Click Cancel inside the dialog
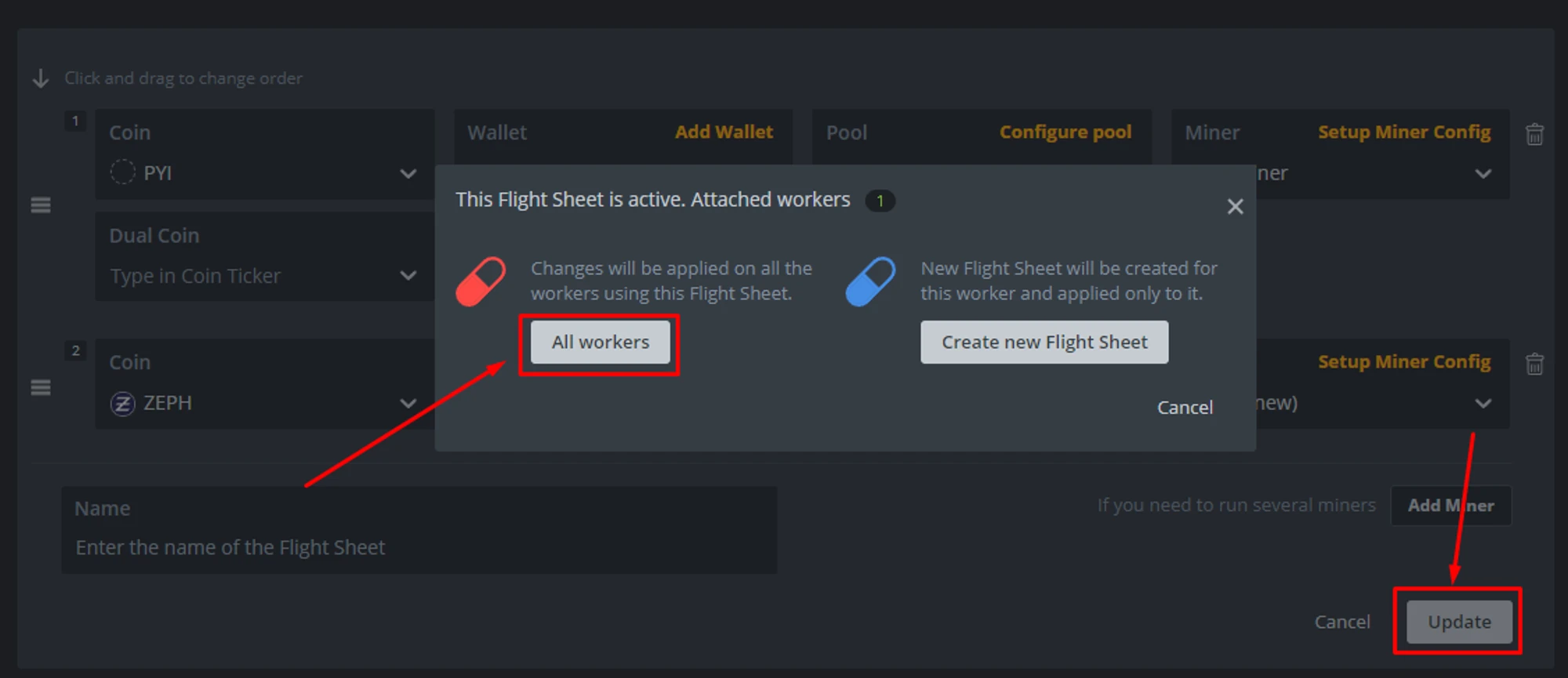 click(x=1185, y=408)
